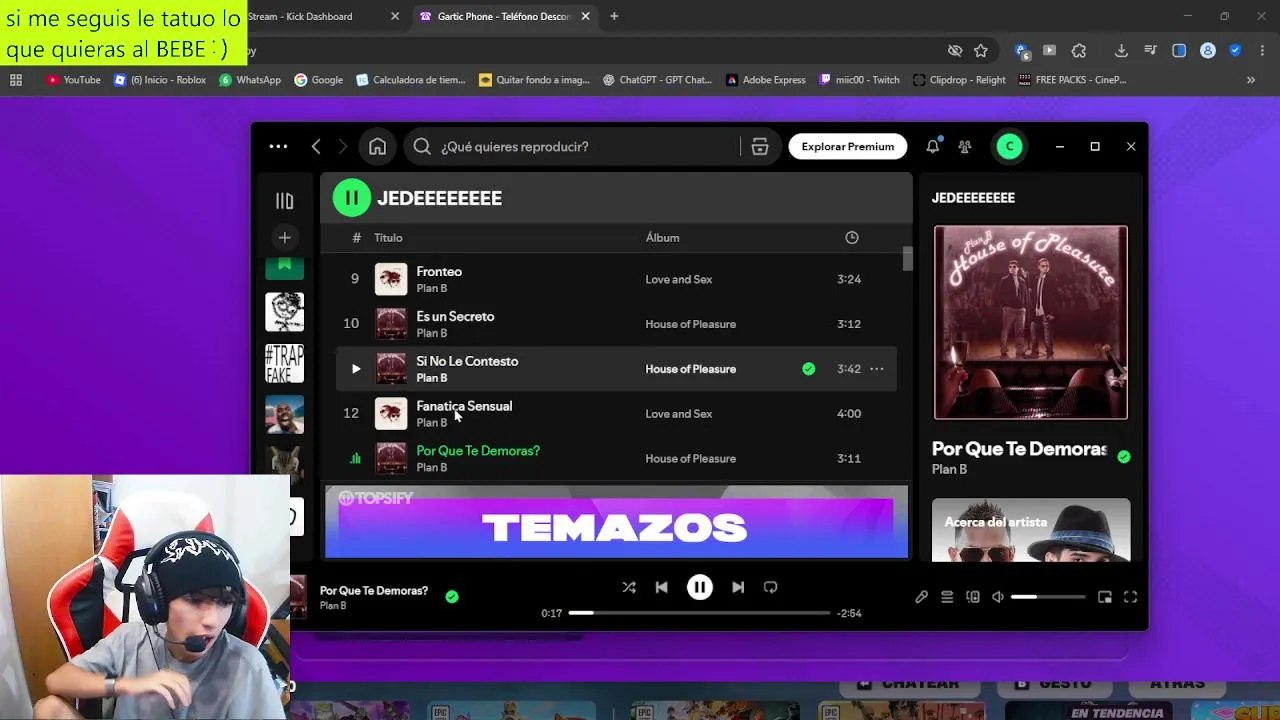
Task: Open the miniplayer
Action: 1105,597
